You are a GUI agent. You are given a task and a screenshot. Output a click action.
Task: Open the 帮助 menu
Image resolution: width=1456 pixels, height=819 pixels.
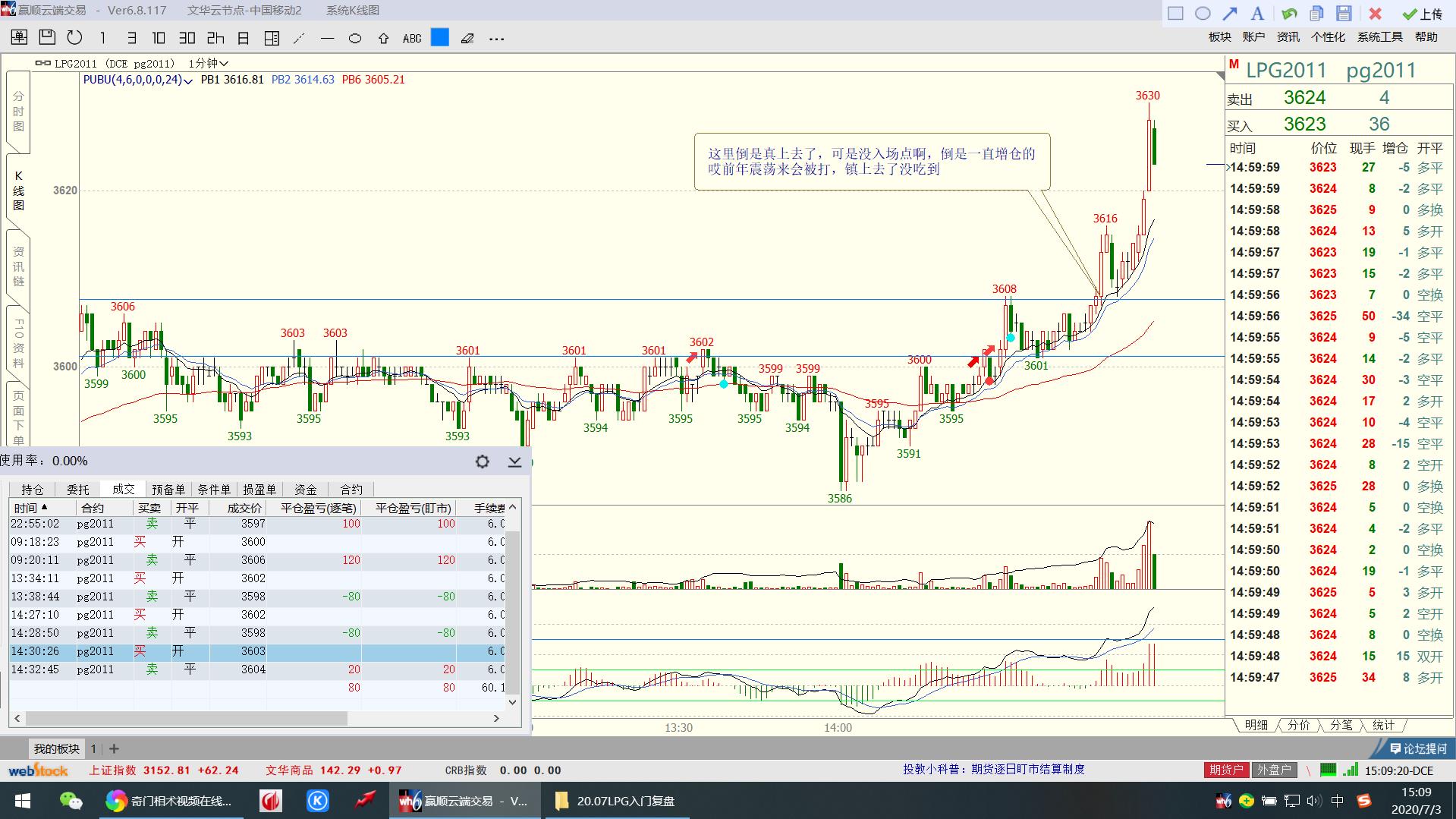click(x=1426, y=36)
